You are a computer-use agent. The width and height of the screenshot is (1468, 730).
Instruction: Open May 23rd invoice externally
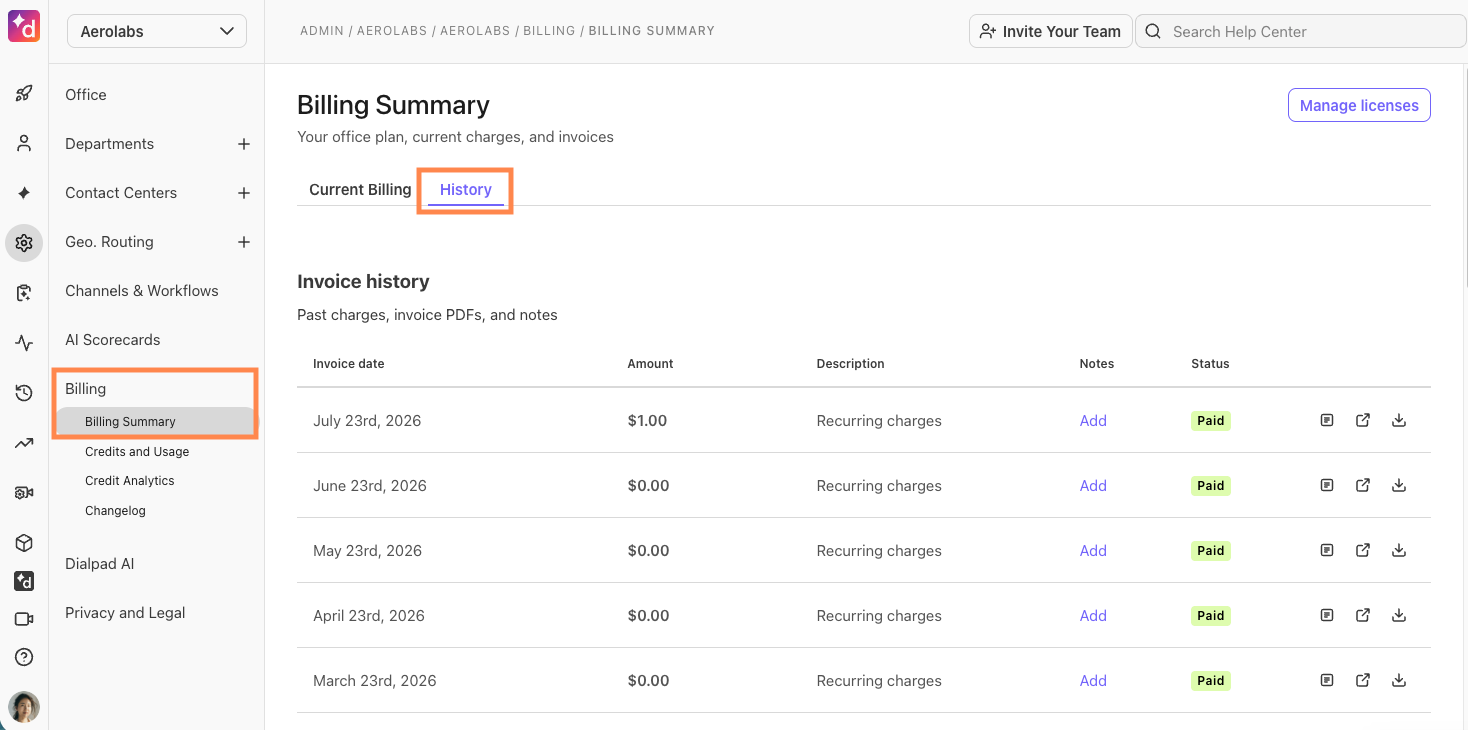(1363, 550)
